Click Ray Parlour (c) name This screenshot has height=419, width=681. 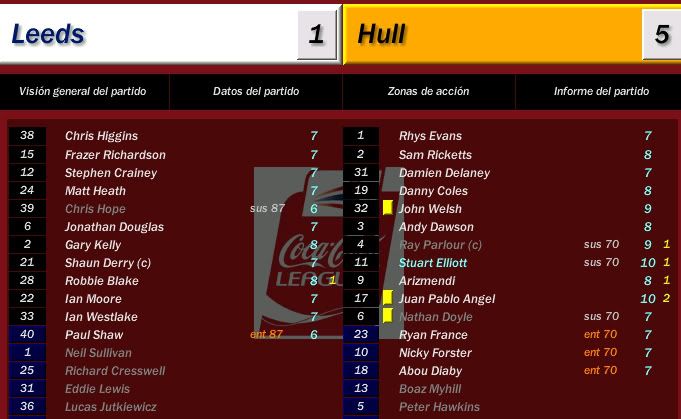pyautogui.click(x=440, y=245)
